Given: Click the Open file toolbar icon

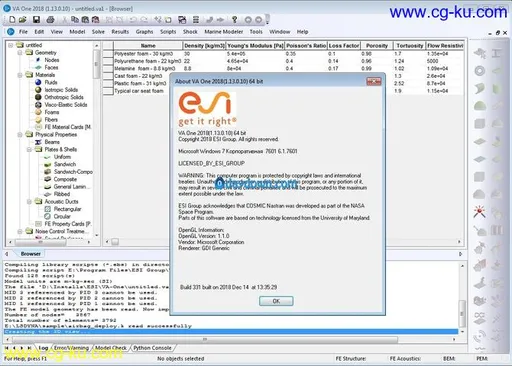Looking at the screenshot, I should (22, 20).
